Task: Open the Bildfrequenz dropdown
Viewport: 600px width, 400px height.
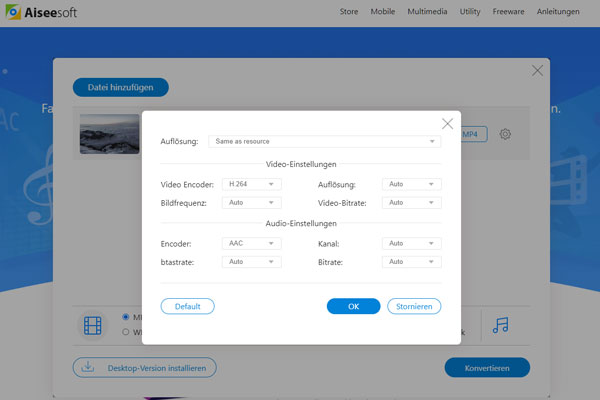Action: (253, 202)
